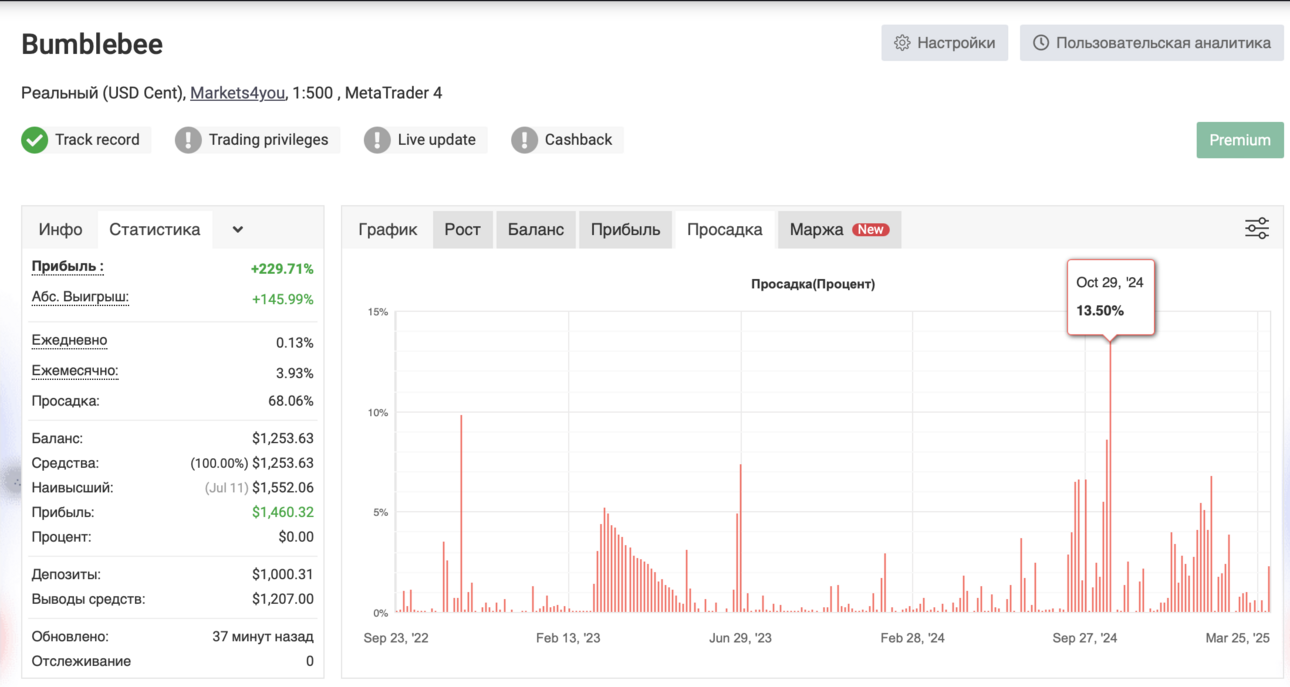Click the 68.06% drawdown value

(289, 401)
